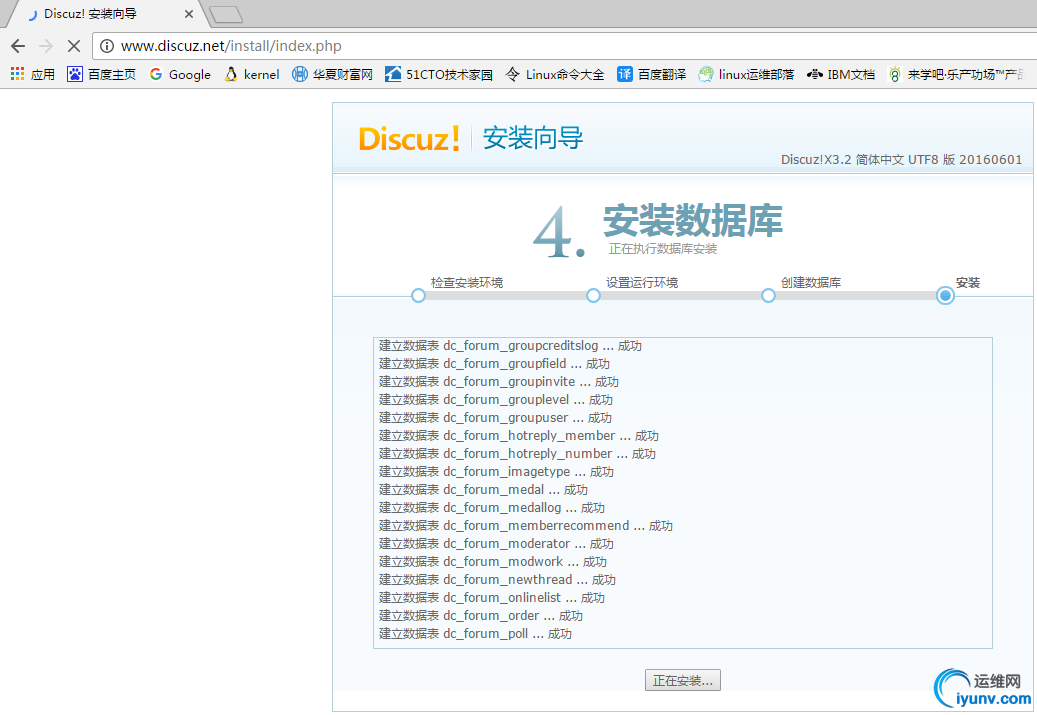Click the dc_forum_hotreply_number log line
Screen dimensions: 1037x715
(517, 454)
